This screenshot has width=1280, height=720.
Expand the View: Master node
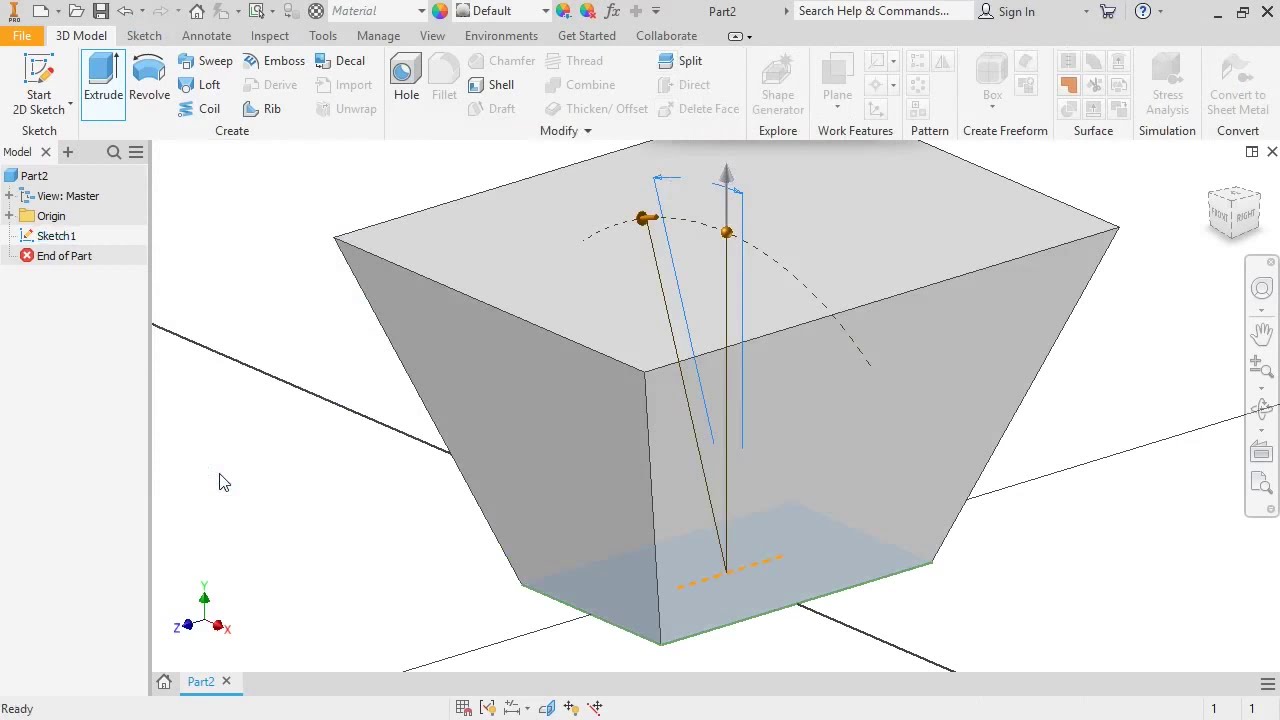[9, 196]
